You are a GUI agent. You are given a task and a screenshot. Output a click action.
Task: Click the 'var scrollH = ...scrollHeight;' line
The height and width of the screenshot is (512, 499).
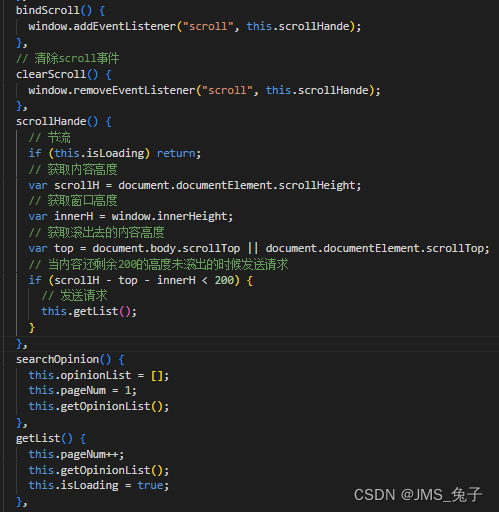[195, 185]
